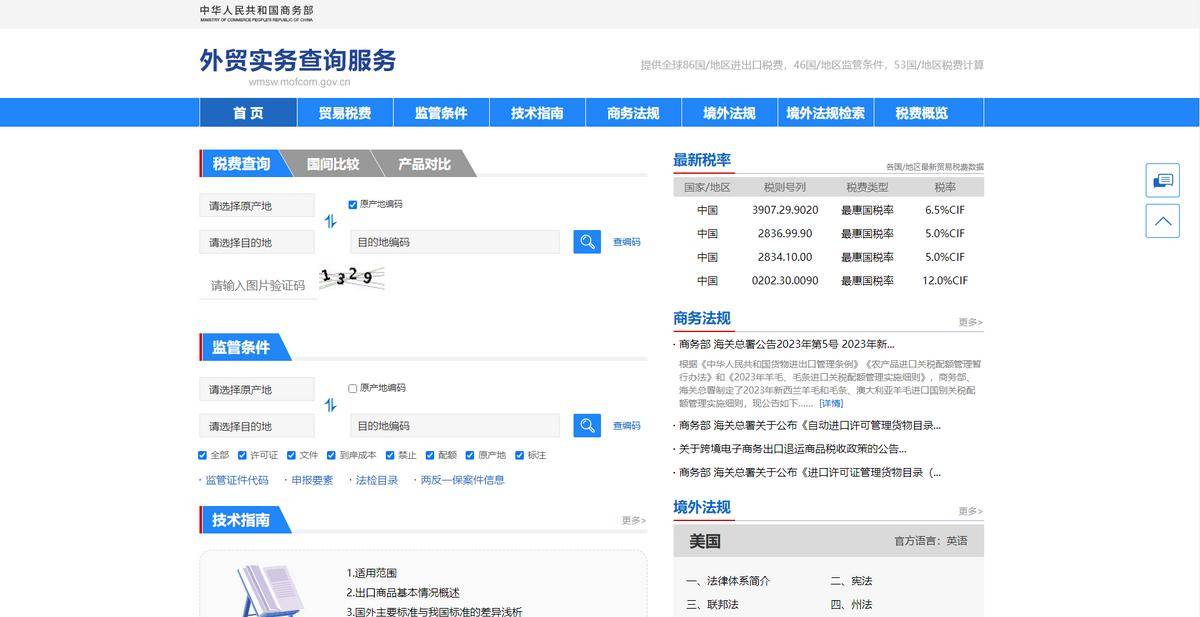Click 更多 link beside 商务法规 heading
Image resolution: width=1200 pixels, height=617 pixels.
970,322
